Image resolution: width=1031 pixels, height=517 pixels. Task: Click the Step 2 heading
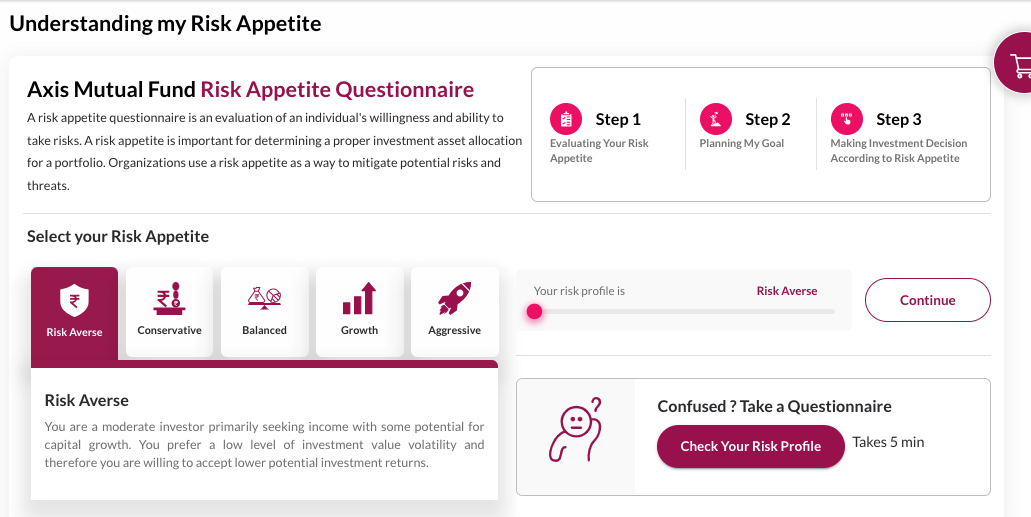[x=767, y=119]
